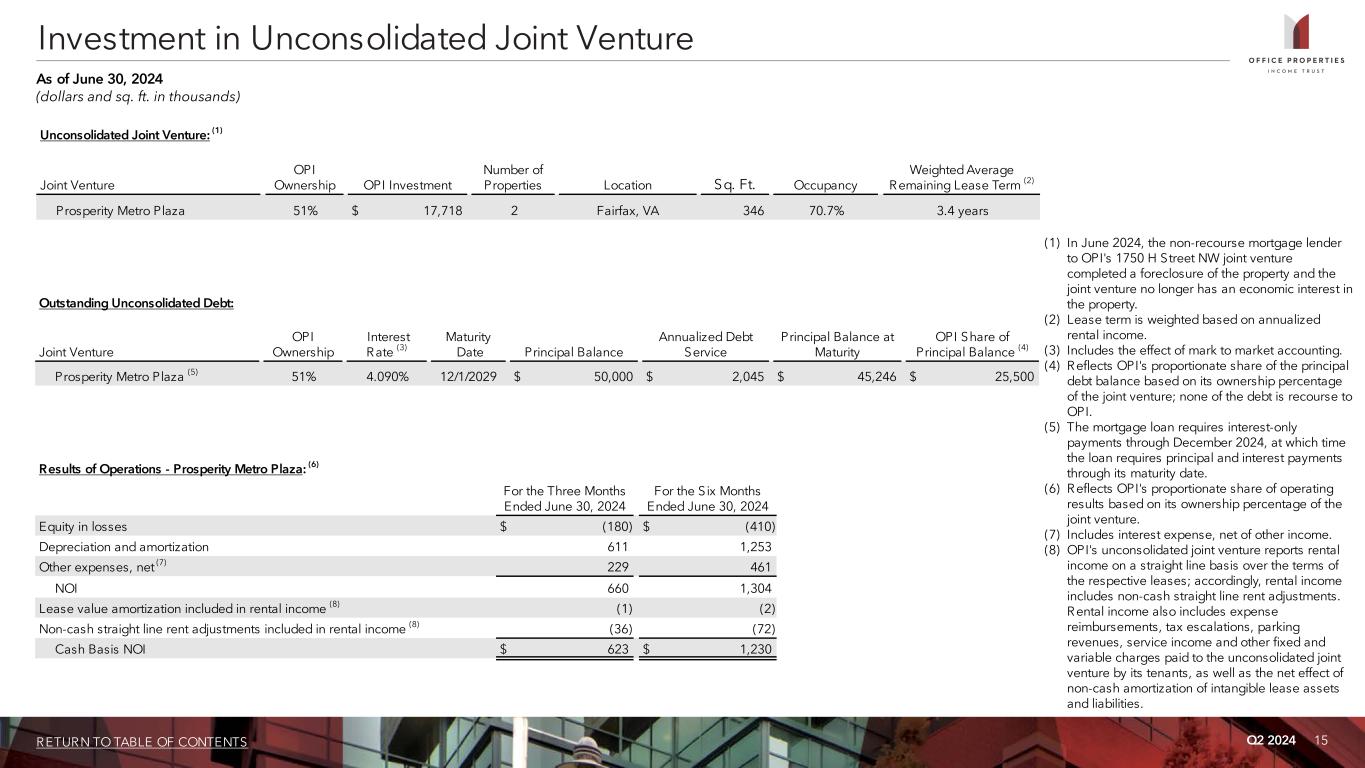The image size is (1365, 768).
Task: Select the Prosperity Metro Plaza row in the top table
Action: click(120, 211)
